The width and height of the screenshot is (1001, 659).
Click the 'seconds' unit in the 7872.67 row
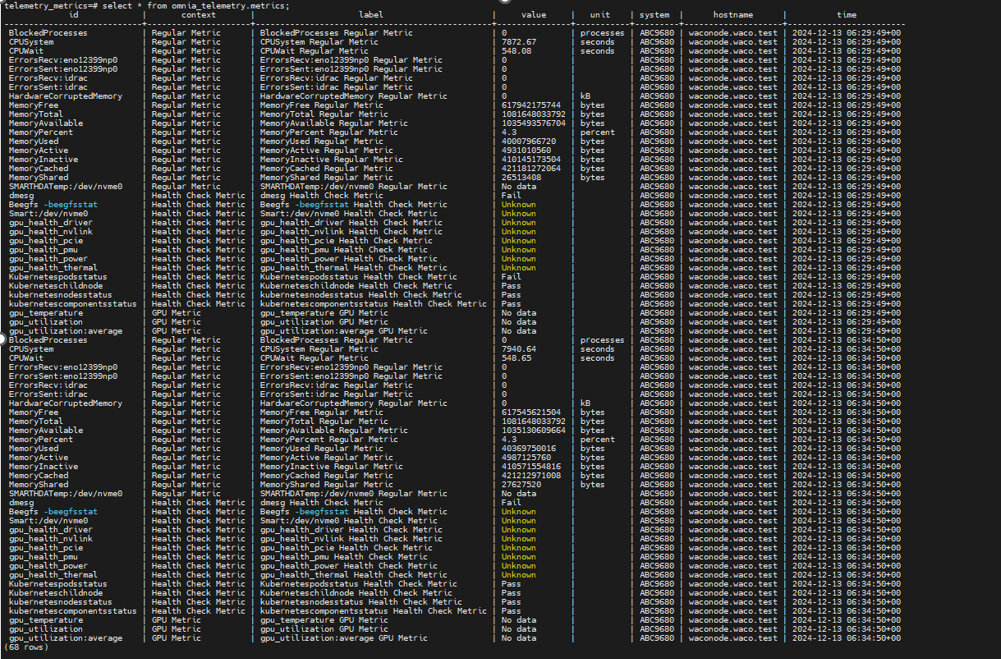[x=598, y=42]
